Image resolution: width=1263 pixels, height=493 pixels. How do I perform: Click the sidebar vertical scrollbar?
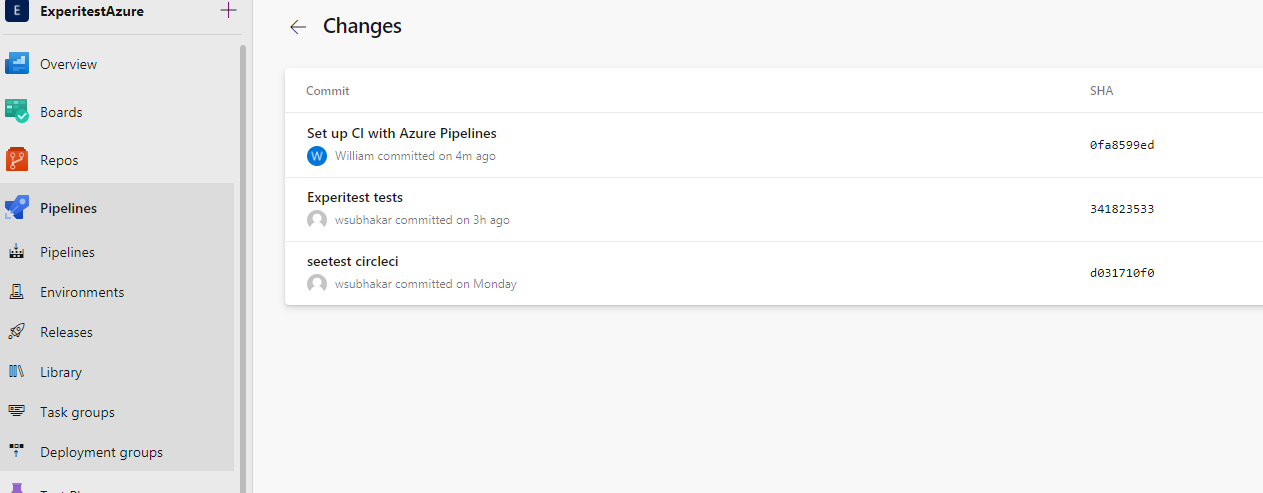(243, 268)
